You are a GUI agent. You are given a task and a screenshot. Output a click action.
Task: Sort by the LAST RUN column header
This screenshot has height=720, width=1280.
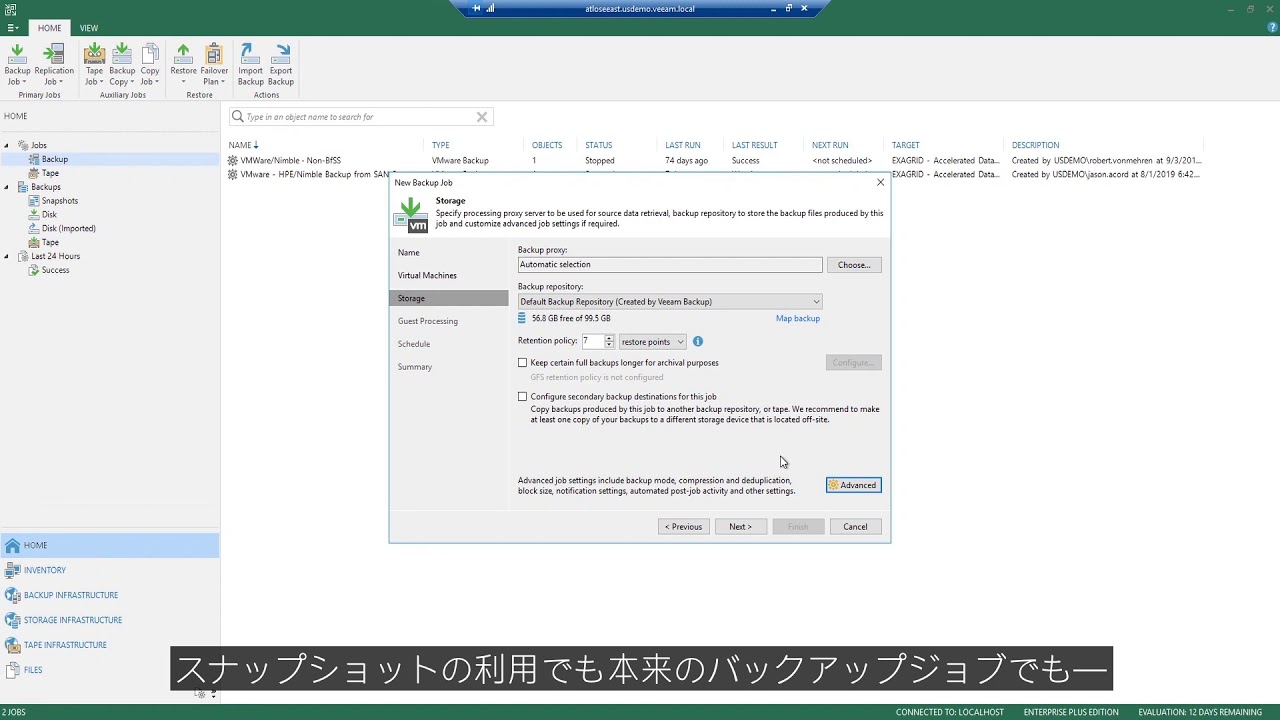tap(683, 145)
